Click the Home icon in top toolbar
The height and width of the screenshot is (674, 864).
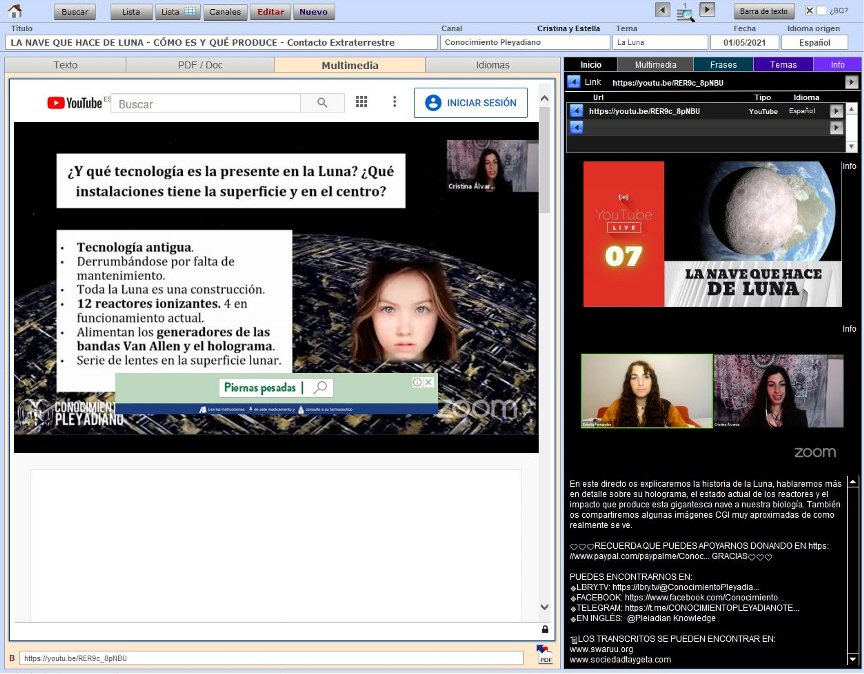(x=14, y=11)
